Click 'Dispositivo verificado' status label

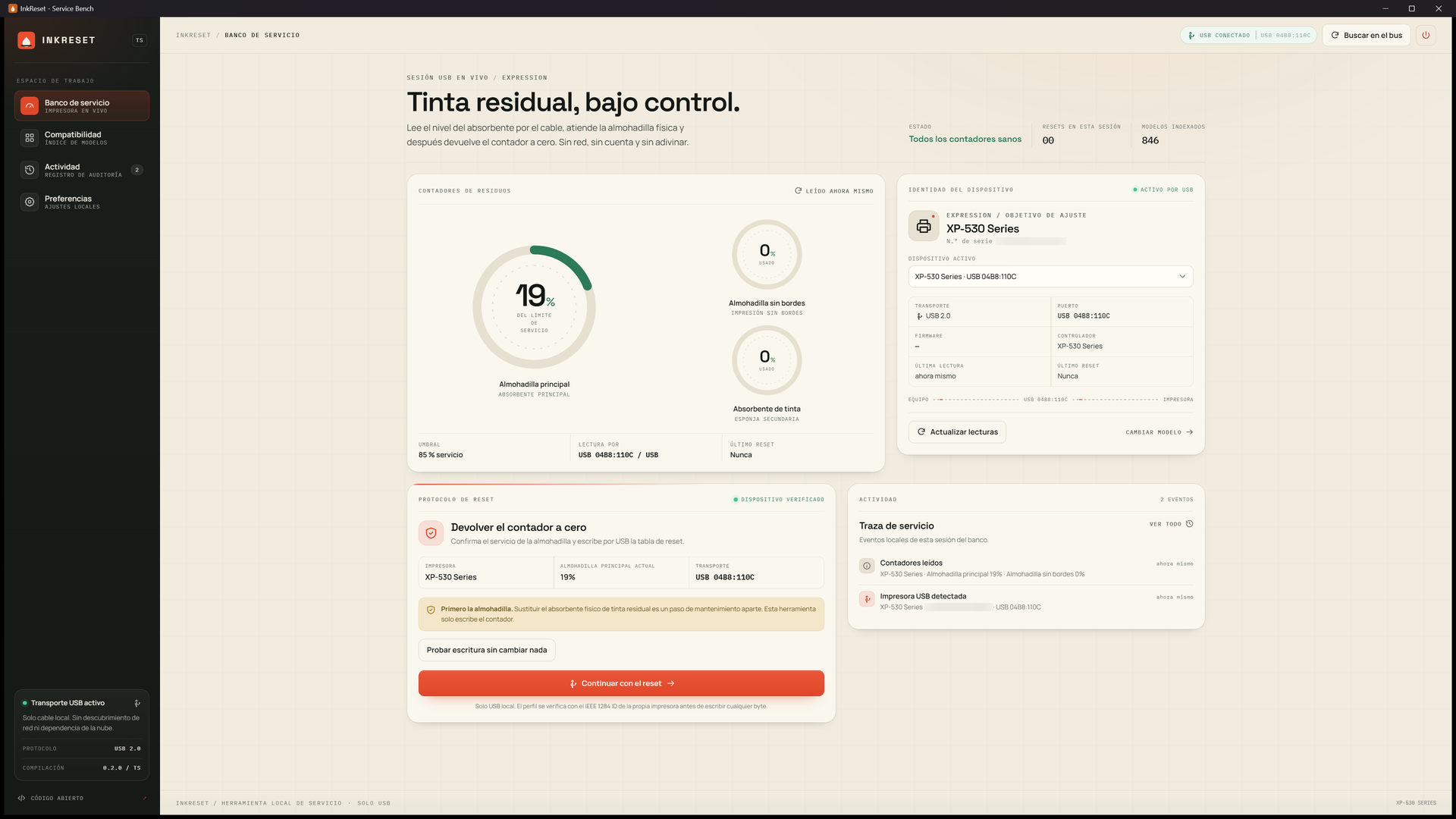tap(779, 500)
